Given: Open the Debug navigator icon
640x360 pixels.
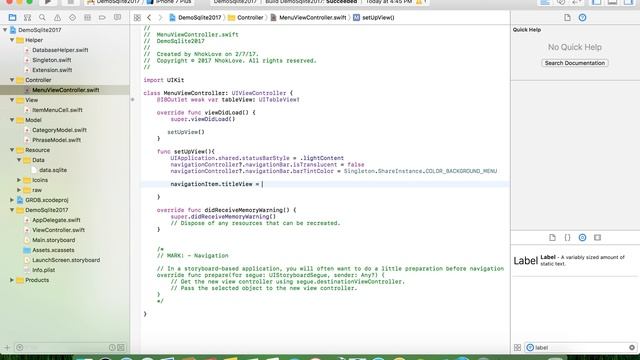Looking at the screenshot, I should coord(87,18).
